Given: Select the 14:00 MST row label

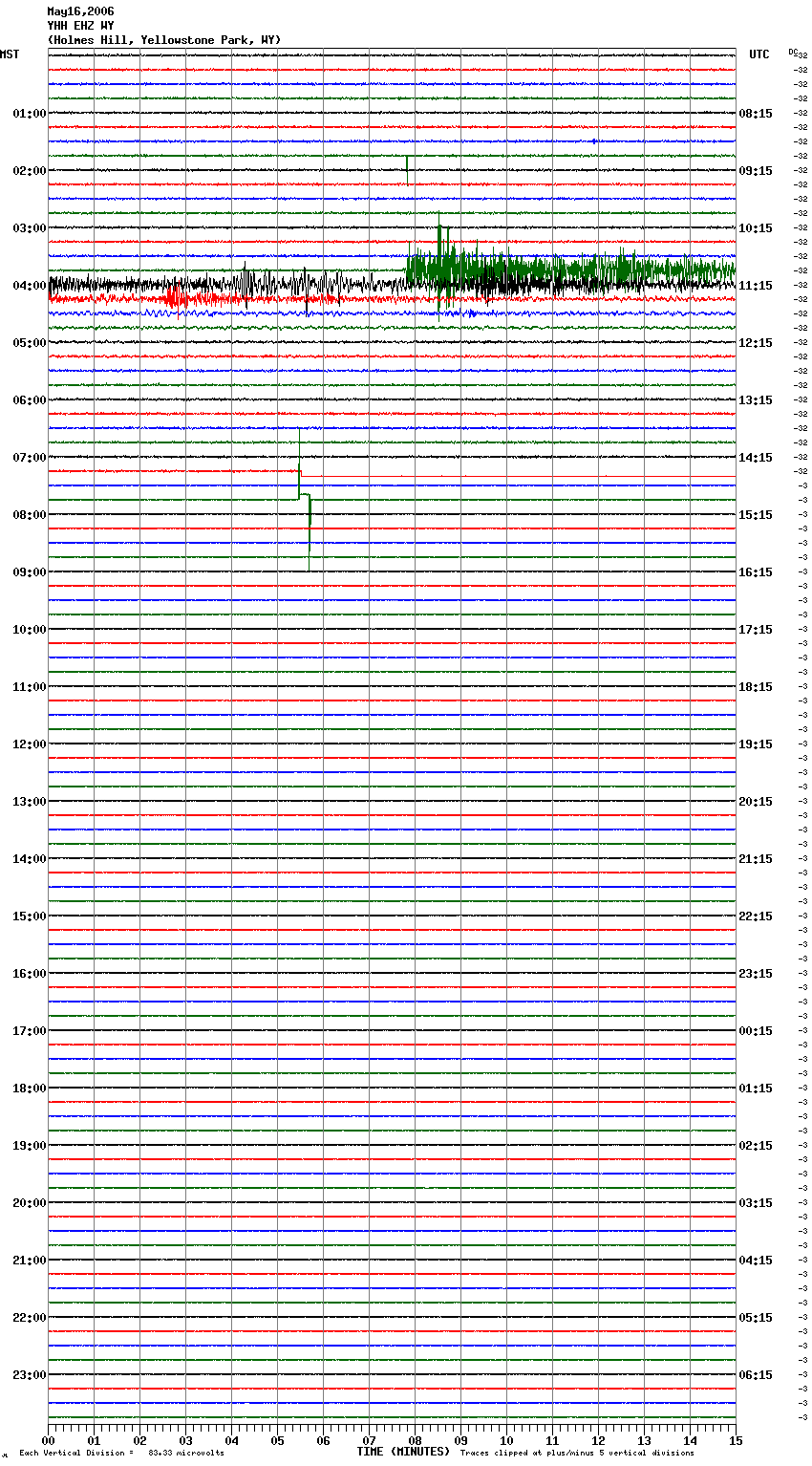Looking at the screenshot, I should point(30,859).
